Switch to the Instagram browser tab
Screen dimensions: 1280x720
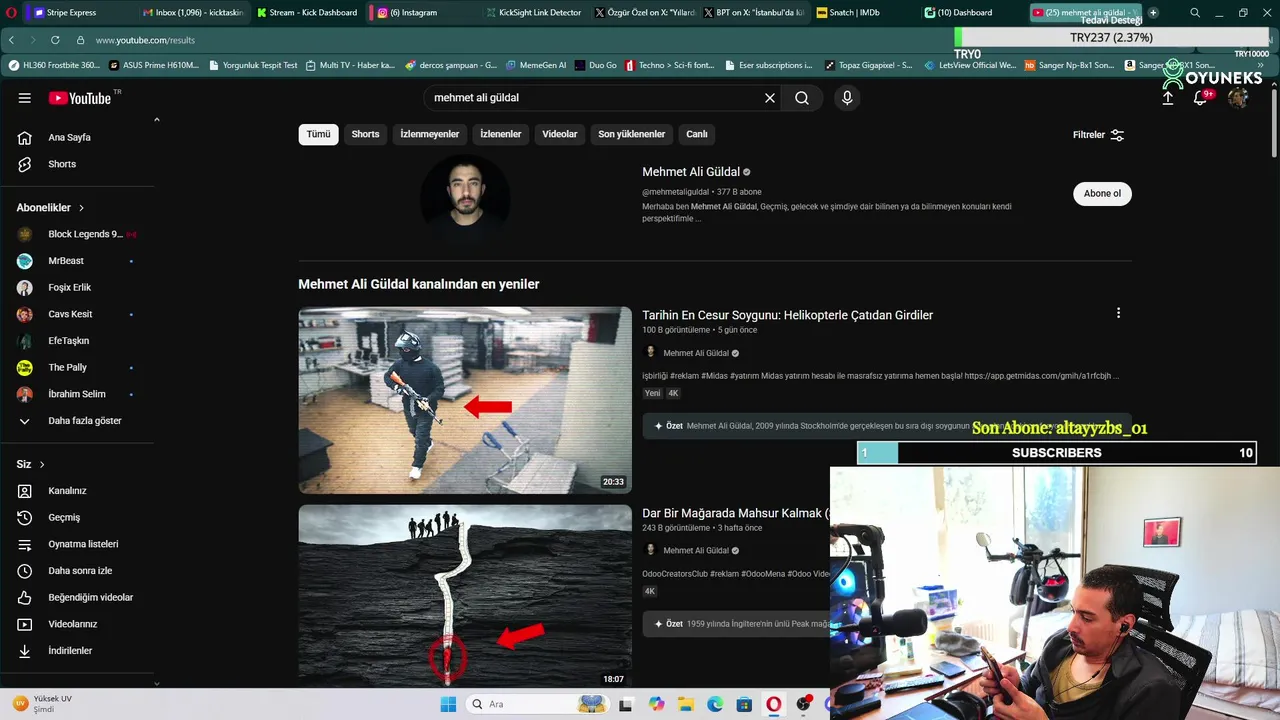coord(420,12)
